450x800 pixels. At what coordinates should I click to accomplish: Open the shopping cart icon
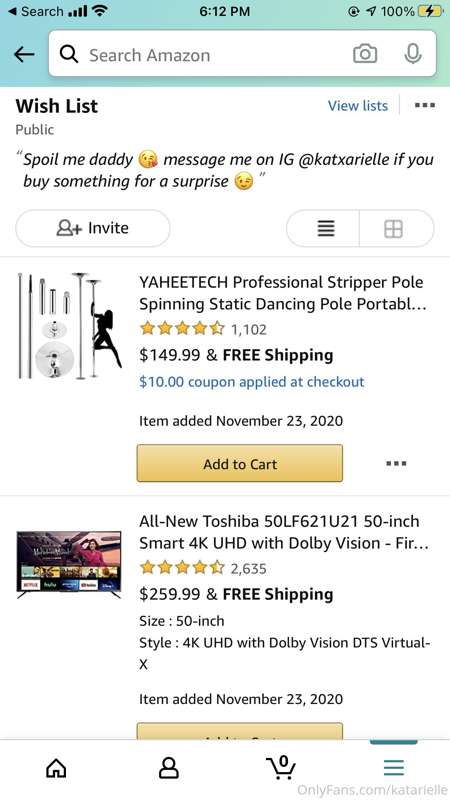(281, 767)
